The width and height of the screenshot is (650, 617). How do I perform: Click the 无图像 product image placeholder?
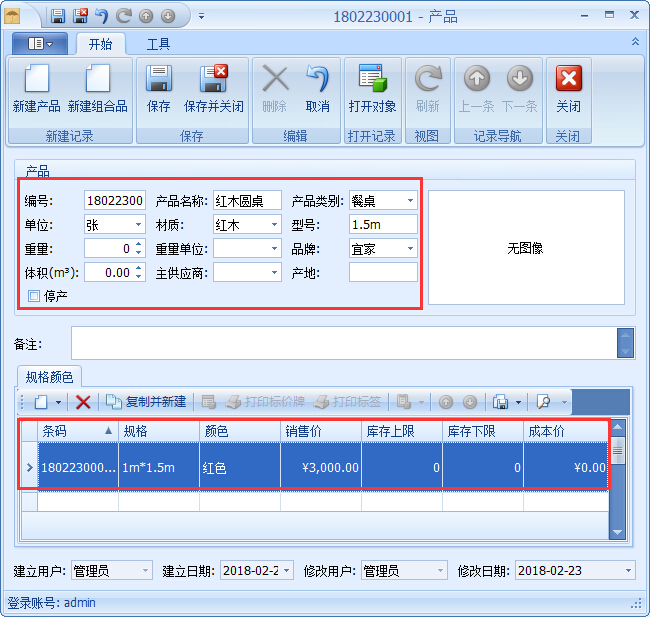tap(525, 248)
